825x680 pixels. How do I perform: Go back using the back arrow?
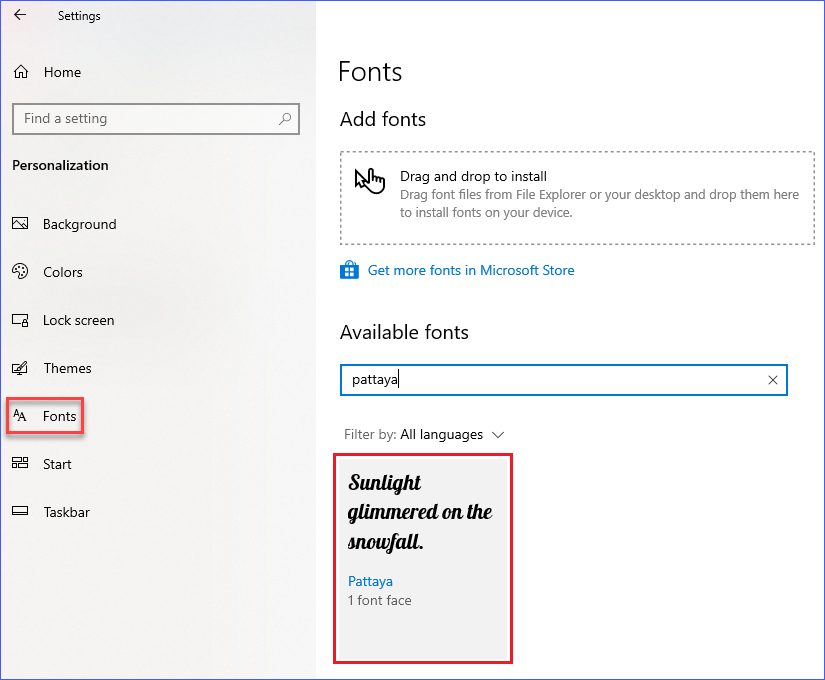click(x=20, y=15)
